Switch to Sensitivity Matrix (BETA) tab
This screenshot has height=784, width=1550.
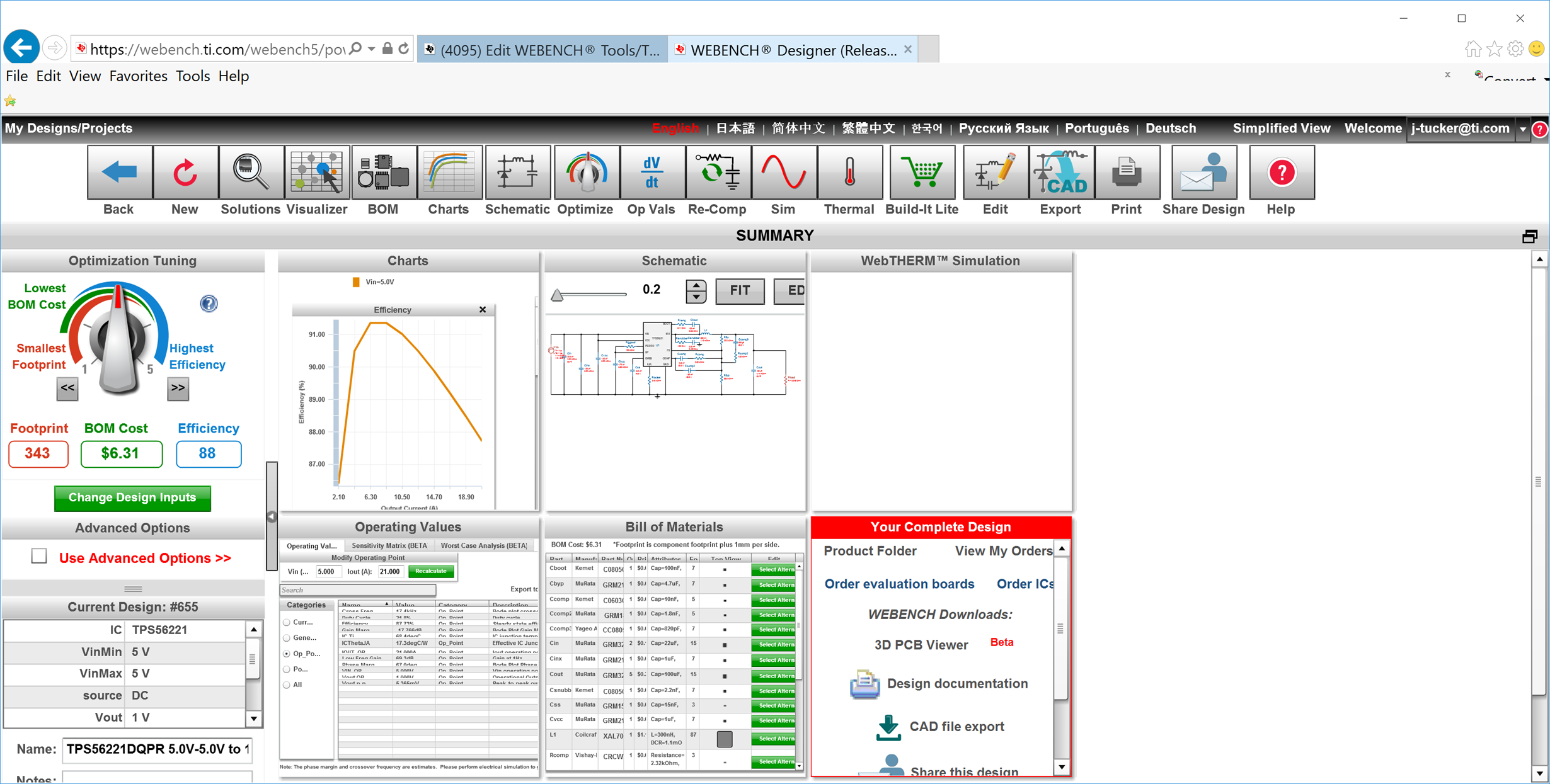click(x=389, y=545)
